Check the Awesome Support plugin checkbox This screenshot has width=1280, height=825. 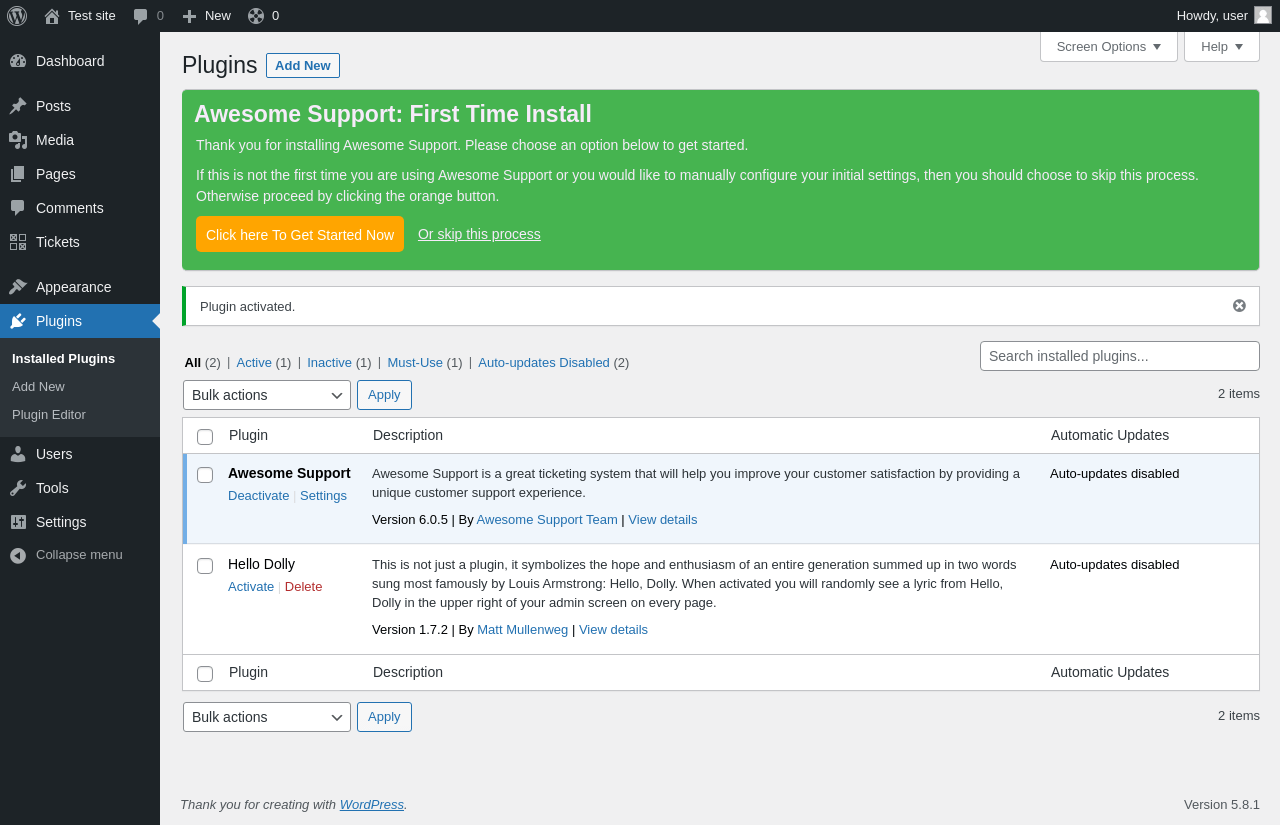(x=205, y=475)
